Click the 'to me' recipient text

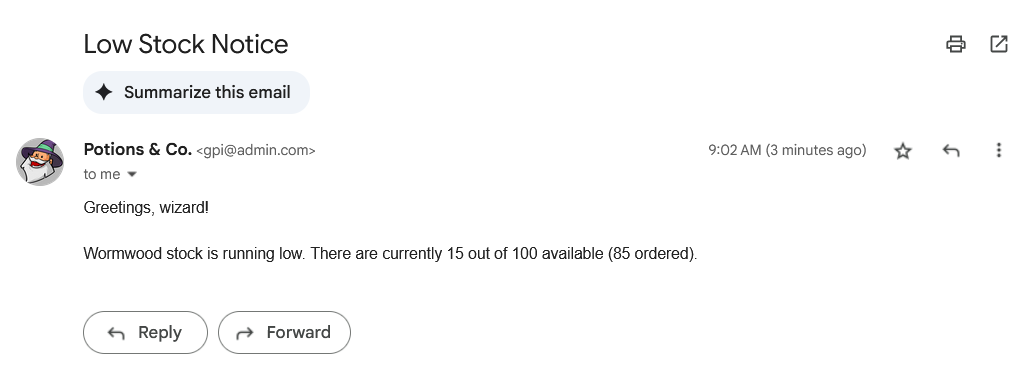pos(102,174)
